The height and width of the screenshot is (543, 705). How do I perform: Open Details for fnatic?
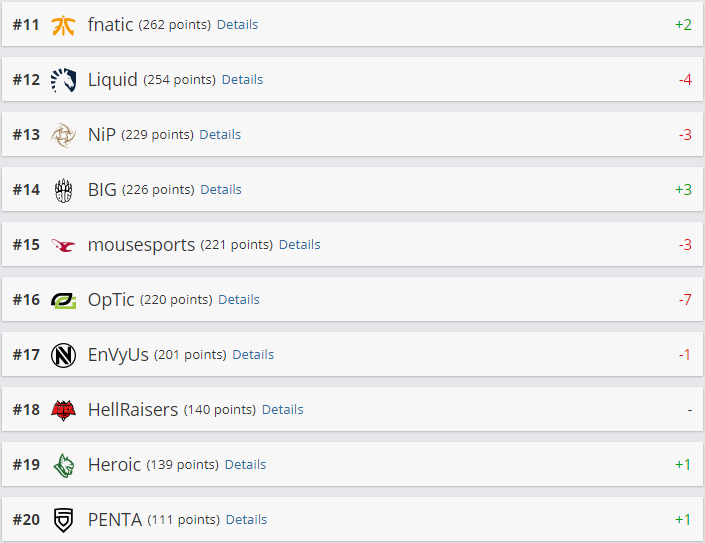(x=237, y=25)
